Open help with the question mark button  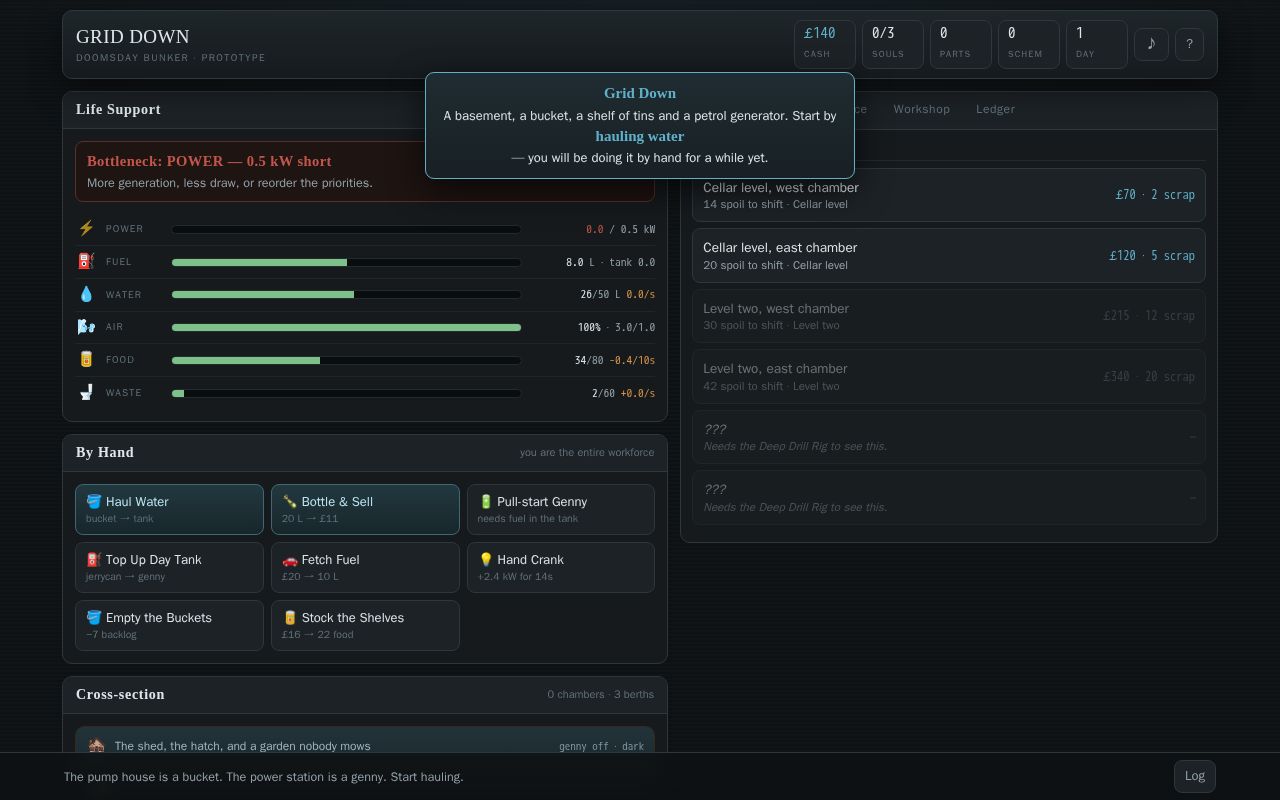pos(1189,44)
